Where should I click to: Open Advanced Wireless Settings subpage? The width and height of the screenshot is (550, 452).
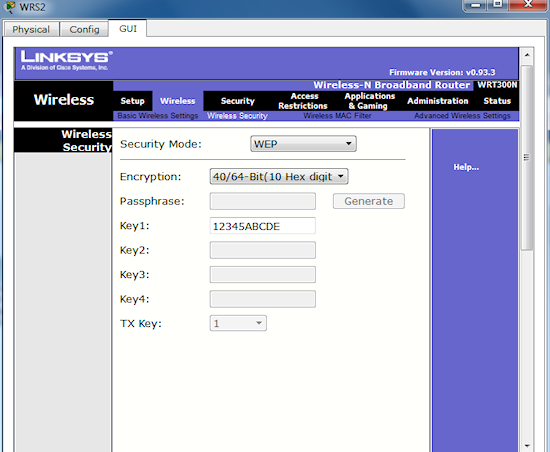pyautogui.click(x=462, y=116)
